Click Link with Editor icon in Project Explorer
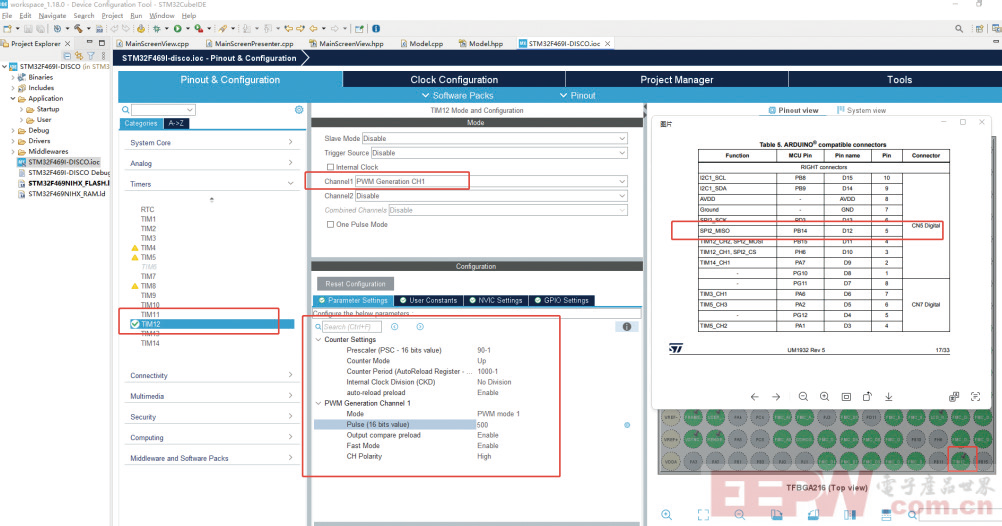 pyautogui.click(x=79, y=56)
